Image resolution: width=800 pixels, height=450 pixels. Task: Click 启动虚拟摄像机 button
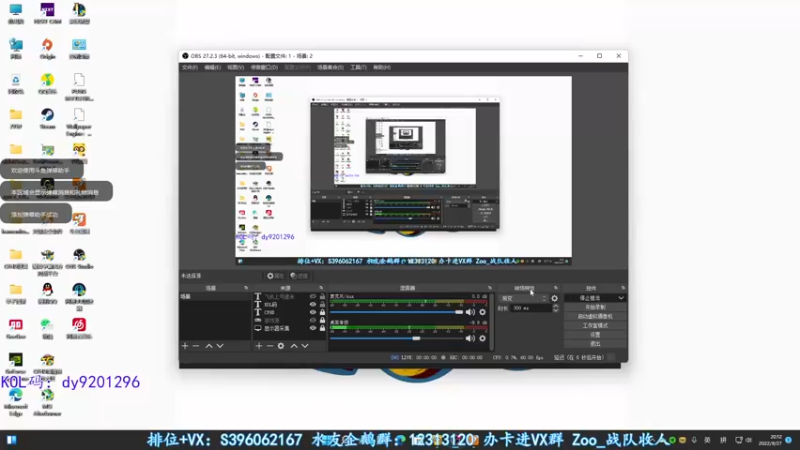pyautogui.click(x=595, y=317)
